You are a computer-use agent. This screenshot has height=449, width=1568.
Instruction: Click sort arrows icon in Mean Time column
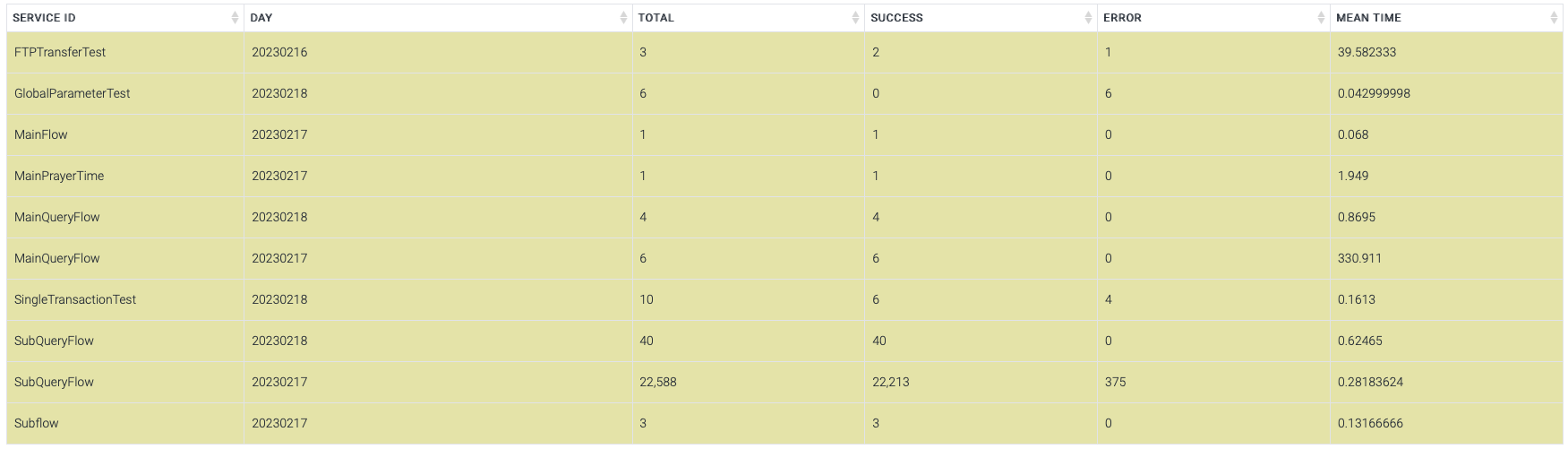[1554, 18]
